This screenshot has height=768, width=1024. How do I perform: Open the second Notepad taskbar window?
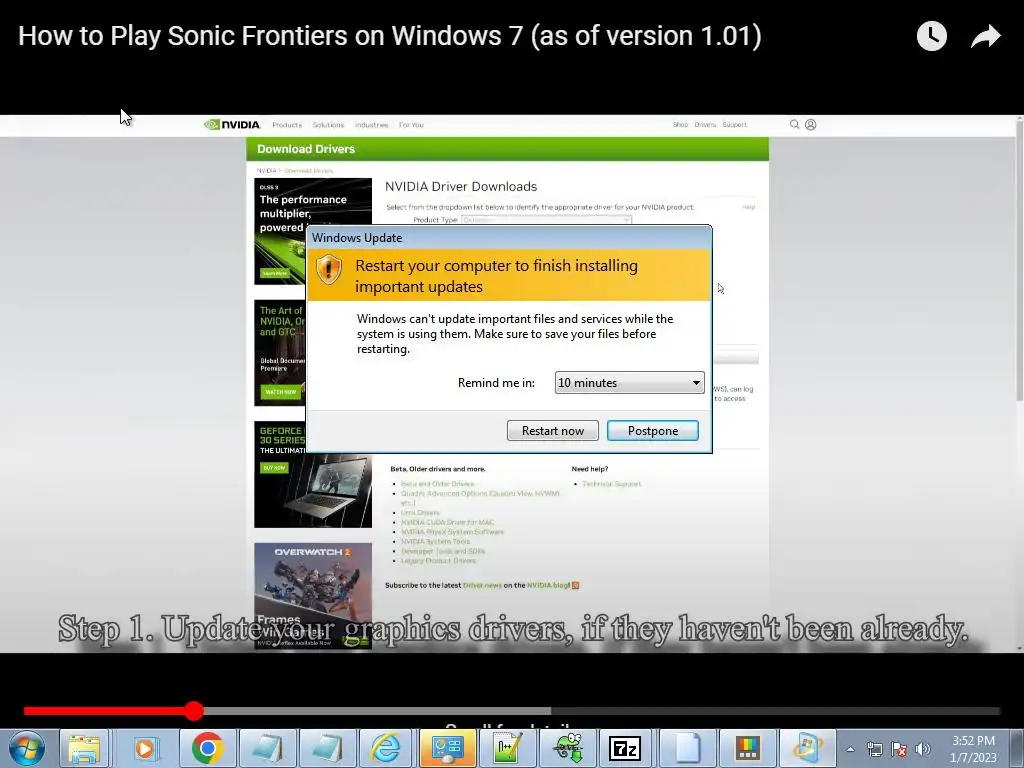[327, 748]
